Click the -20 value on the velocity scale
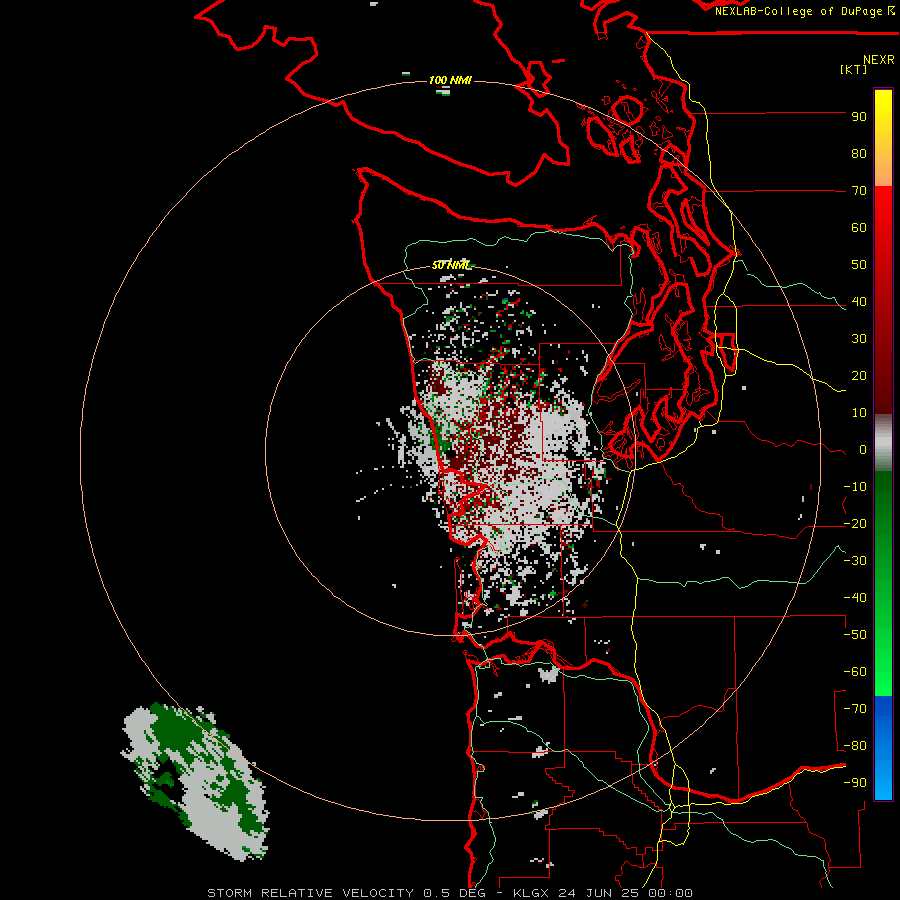 (x=855, y=524)
